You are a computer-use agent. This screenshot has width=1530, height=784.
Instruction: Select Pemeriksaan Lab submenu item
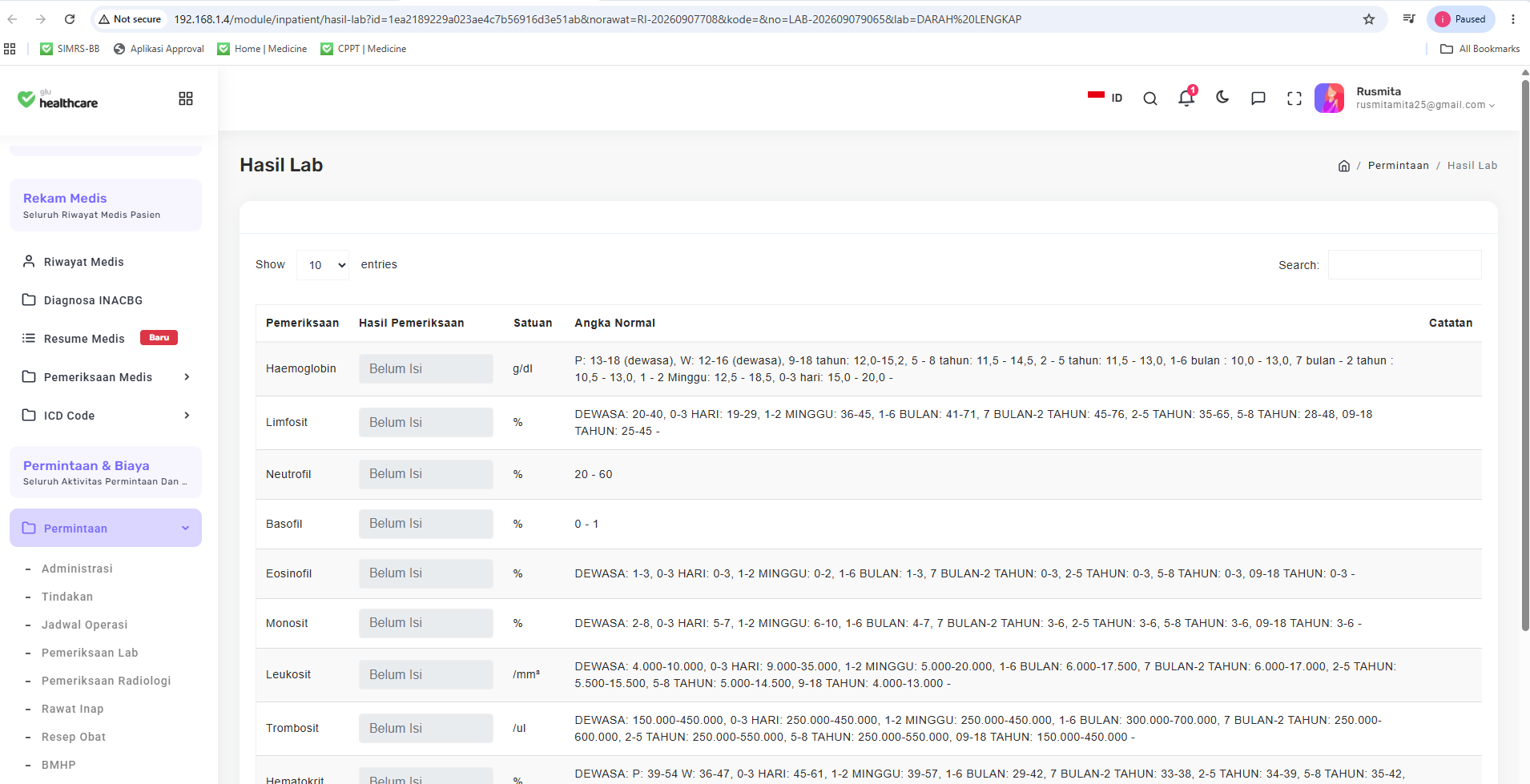click(x=90, y=653)
